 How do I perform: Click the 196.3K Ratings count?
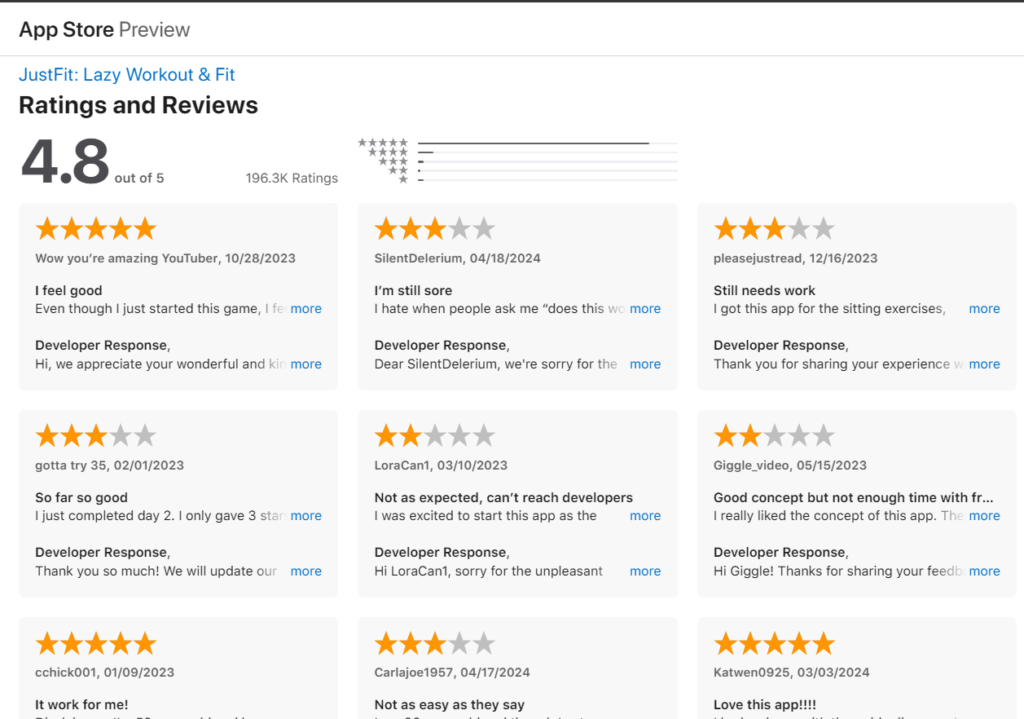click(x=292, y=178)
